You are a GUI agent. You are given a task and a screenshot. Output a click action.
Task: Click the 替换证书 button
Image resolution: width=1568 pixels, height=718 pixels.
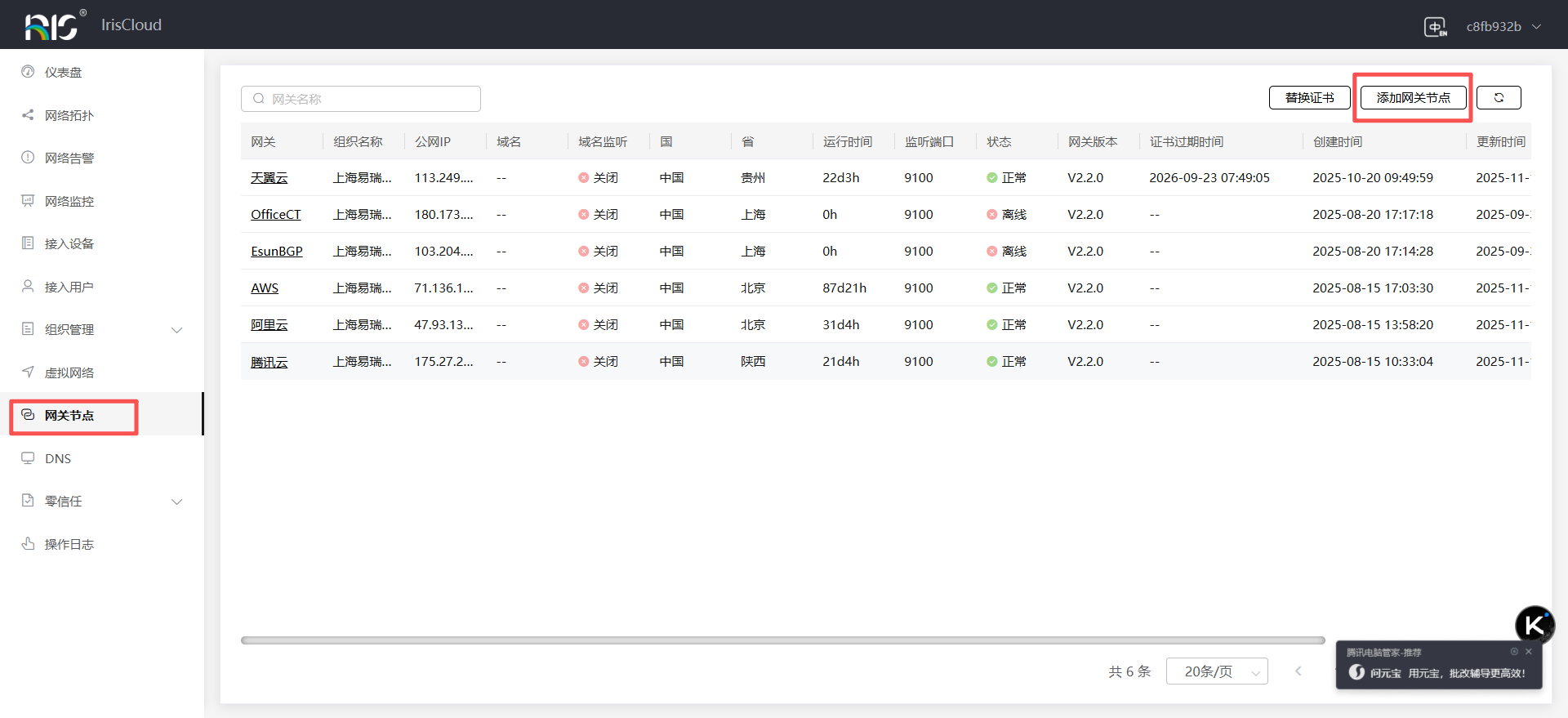coord(1309,98)
